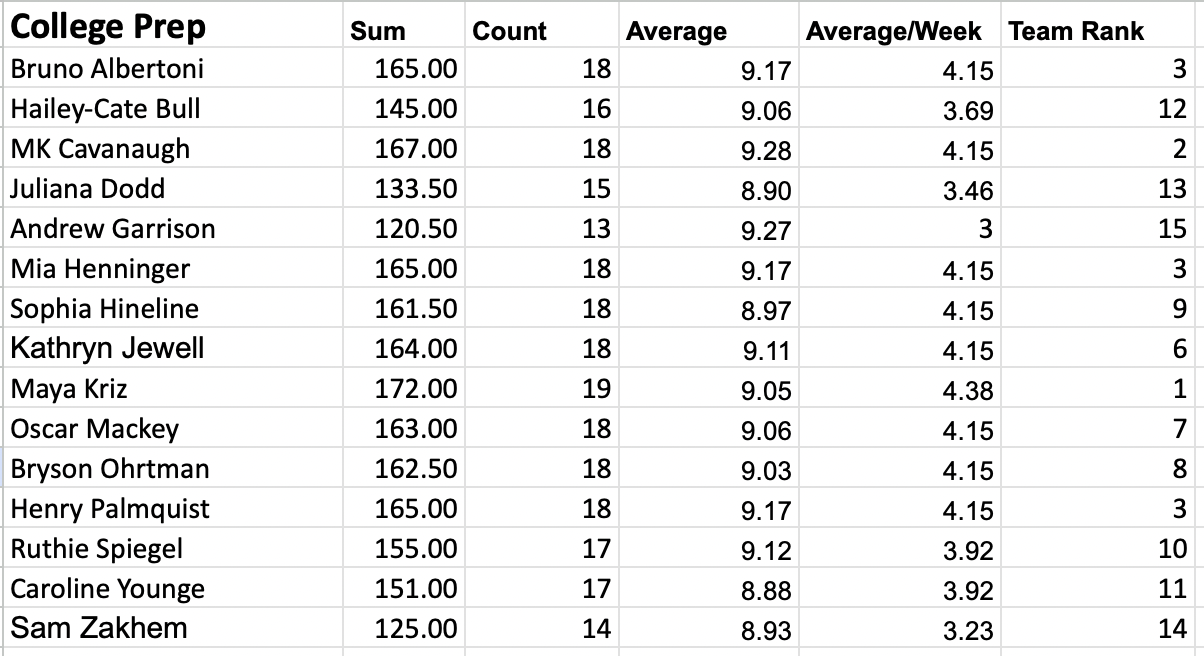
Task: Click MK Cavanaugh's team rank of 2
Action: pos(1100,149)
